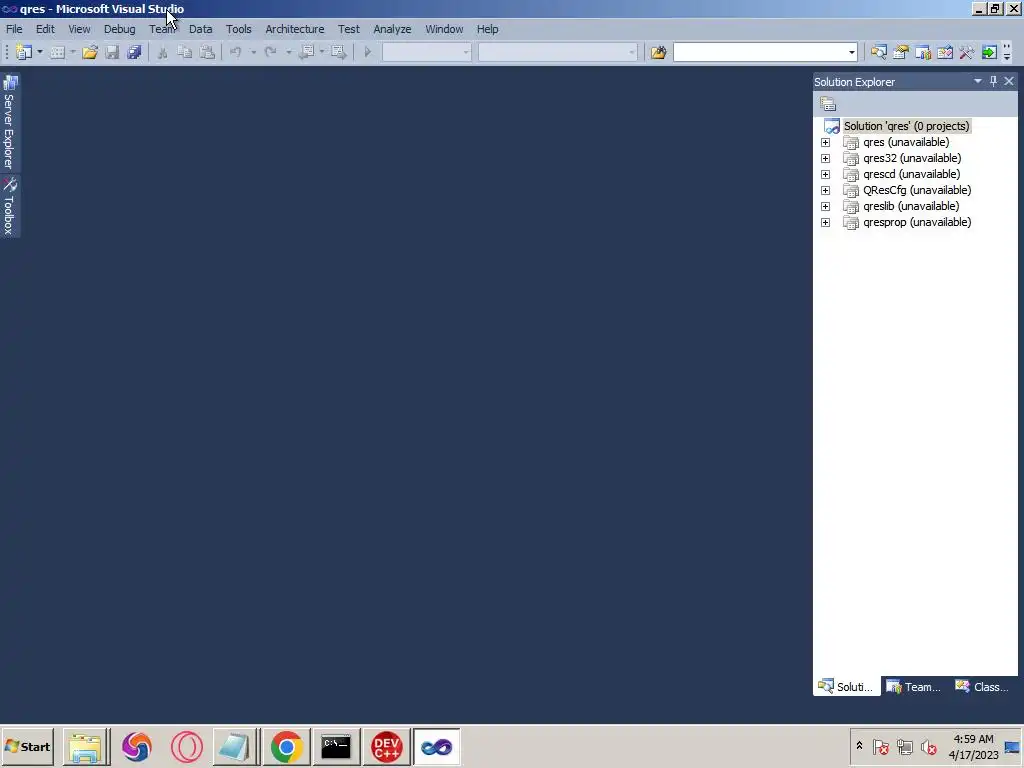
Task: Click the New Project toolbar icon
Action: [x=24, y=52]
